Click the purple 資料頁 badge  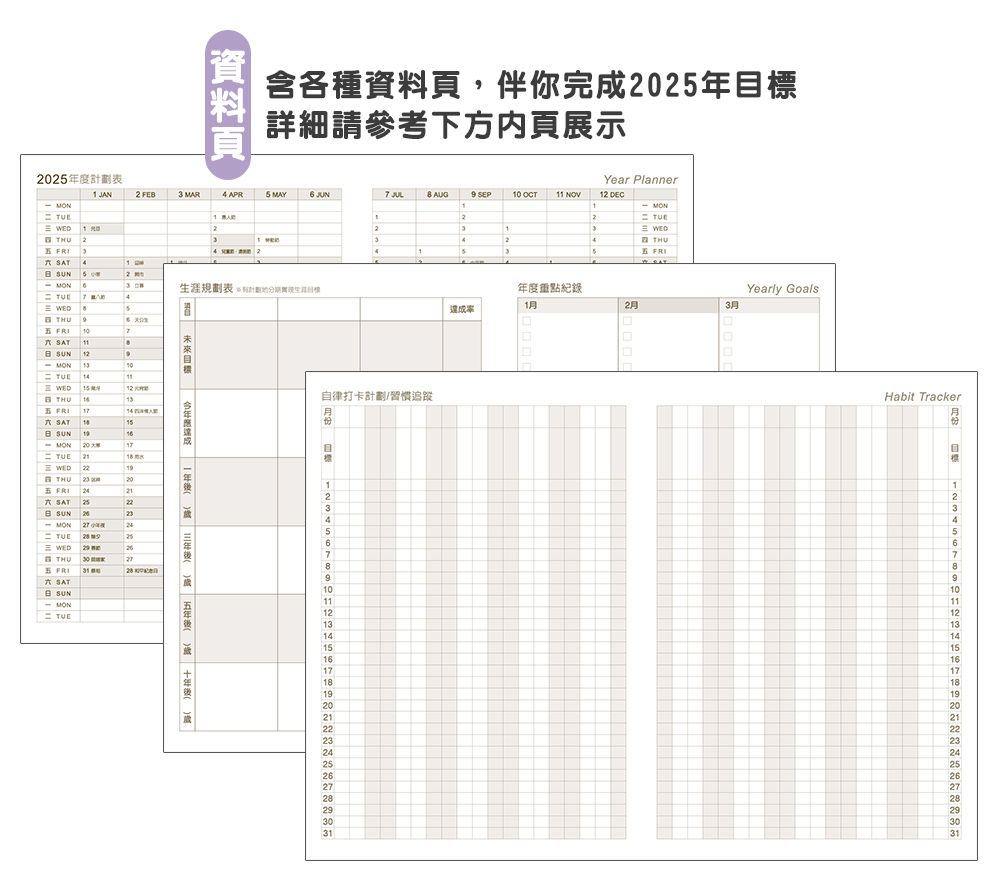228,105
